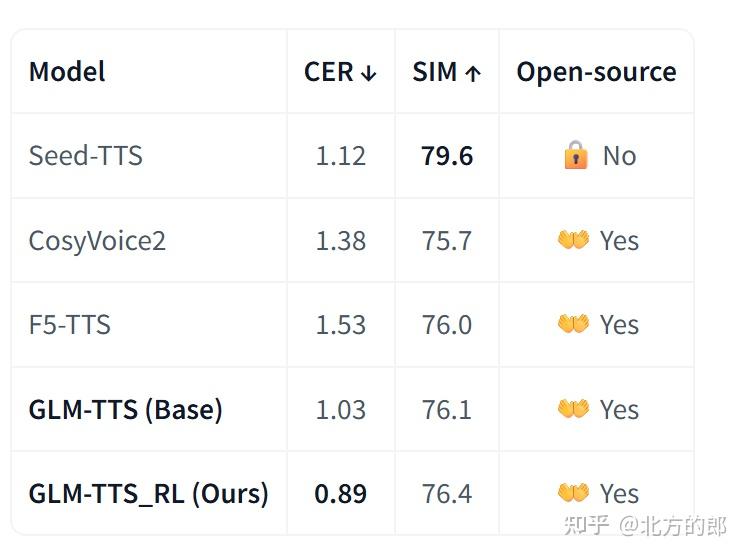Click the F5-TTS model name

pos(70,325)
